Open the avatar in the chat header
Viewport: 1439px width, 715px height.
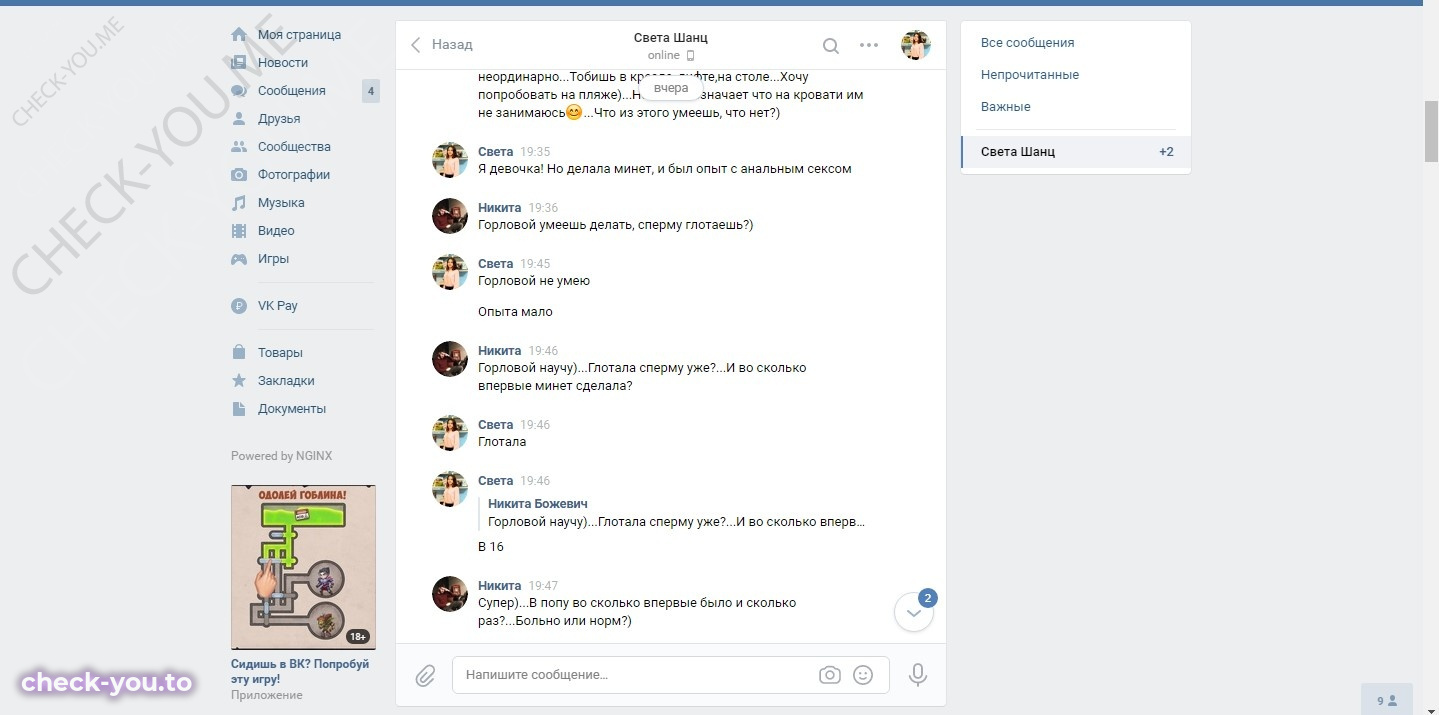(916, 45)
